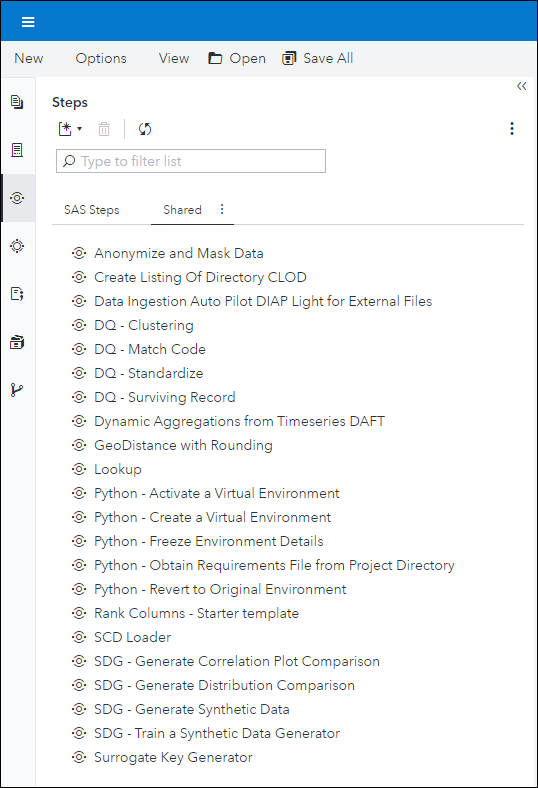Viewport: 538px width, 788px height.
Task: Click the step icon beside SCD Loader
Action: coord(79,637)
